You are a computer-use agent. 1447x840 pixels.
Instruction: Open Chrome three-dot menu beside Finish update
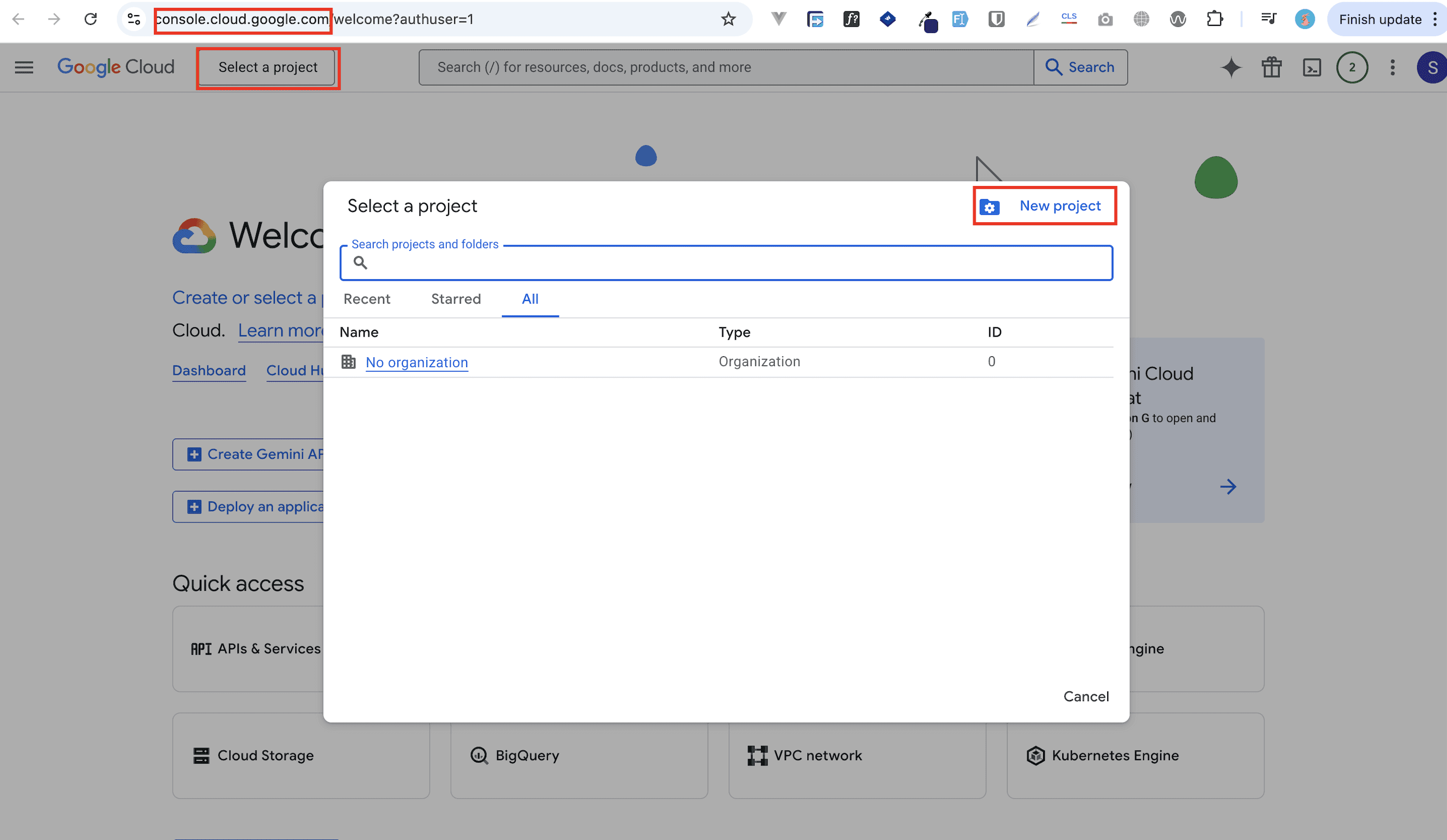pos(1435,20)
